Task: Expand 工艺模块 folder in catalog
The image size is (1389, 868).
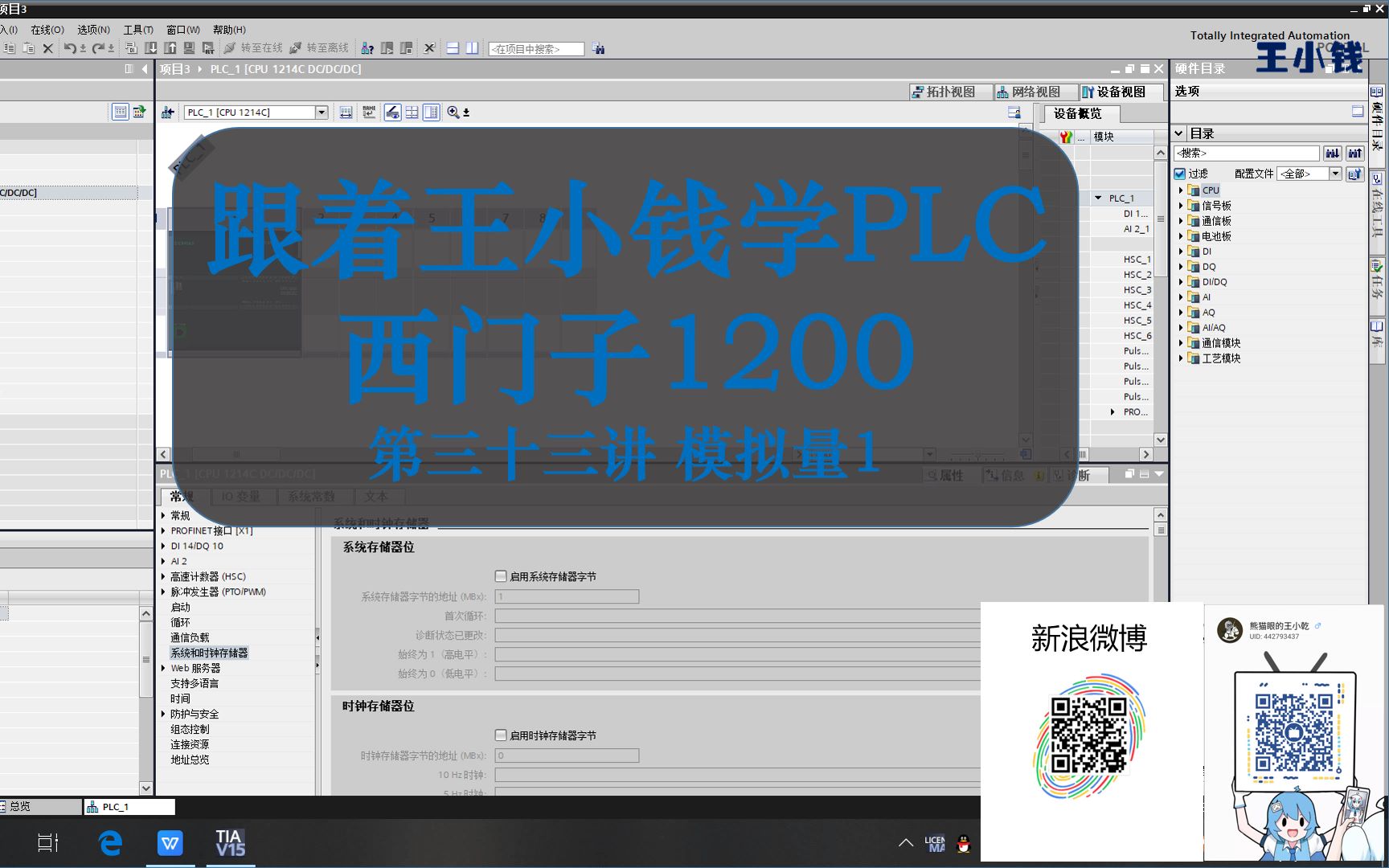Action: click(x=1181, y=358)
